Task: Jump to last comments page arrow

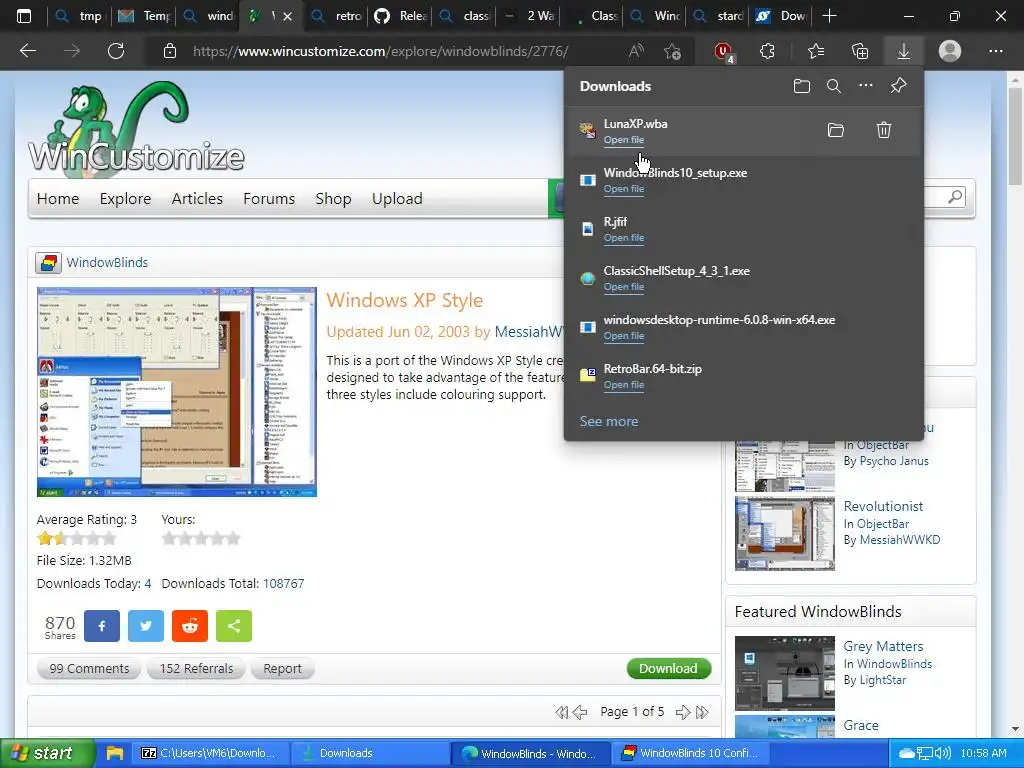Action: [702, 712]
